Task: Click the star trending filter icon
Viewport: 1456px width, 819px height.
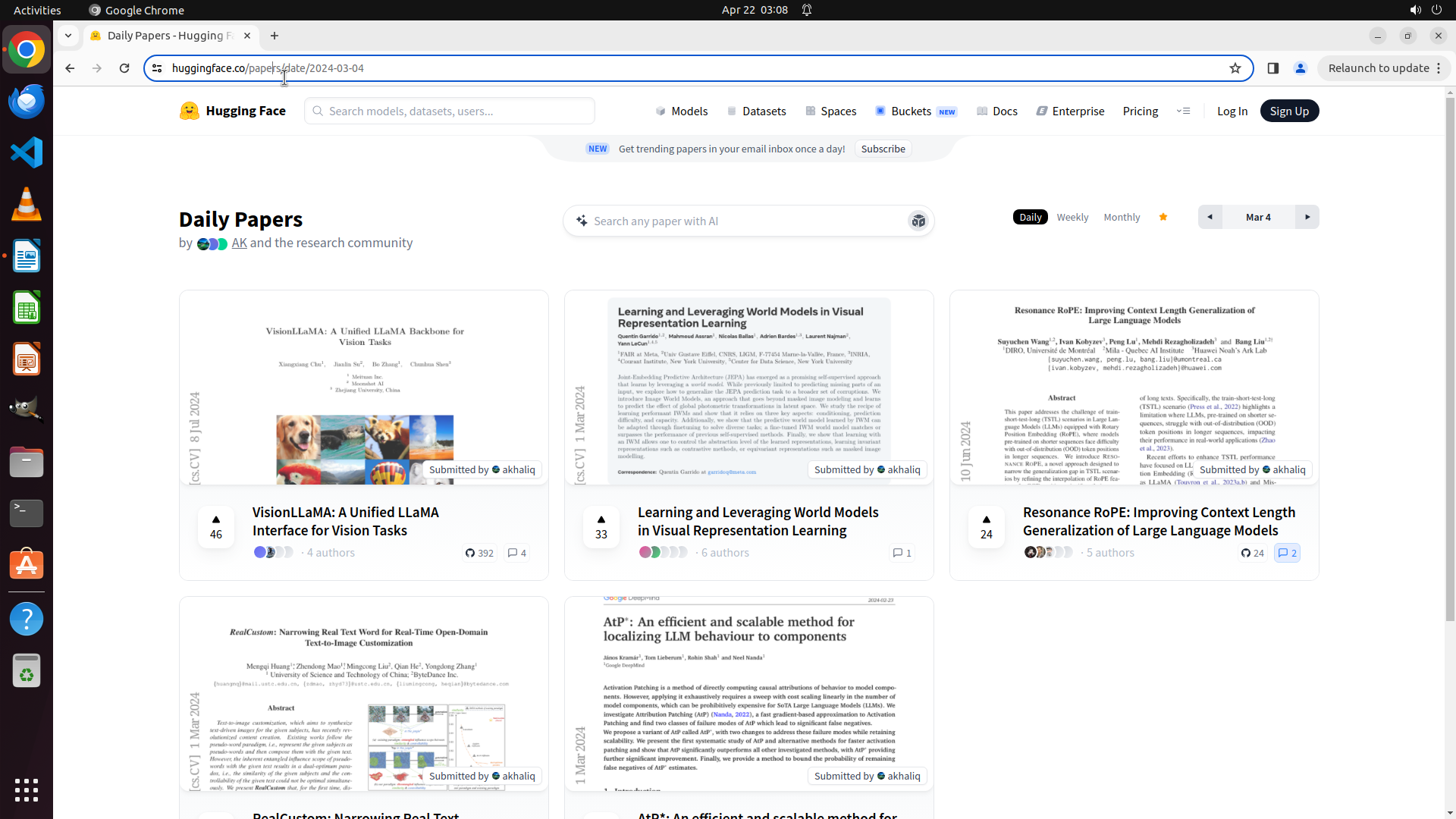Action: click(x=1163, y=217)
